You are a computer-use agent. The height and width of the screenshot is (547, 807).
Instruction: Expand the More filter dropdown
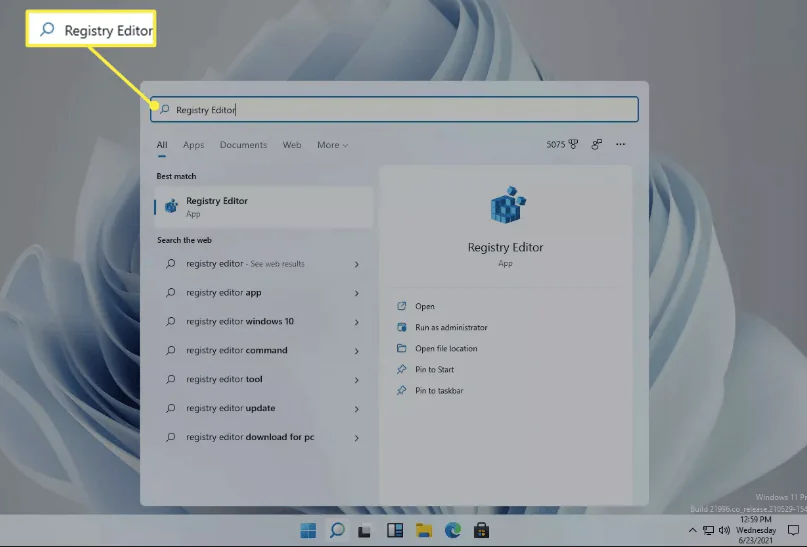coord(332,145)
